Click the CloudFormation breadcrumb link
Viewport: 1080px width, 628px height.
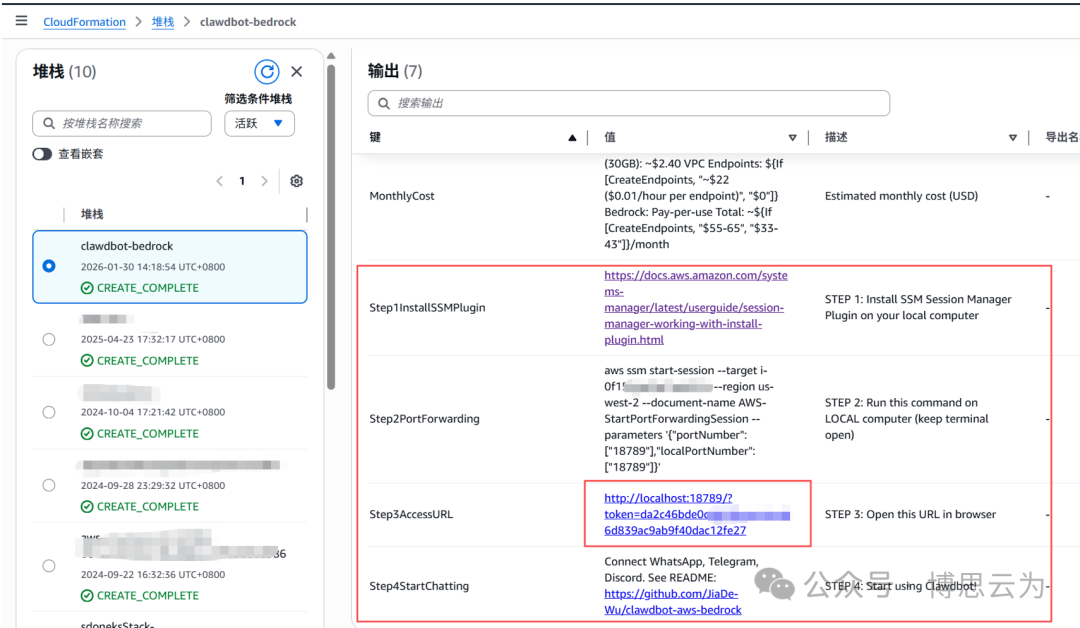[x=85, y=22]
